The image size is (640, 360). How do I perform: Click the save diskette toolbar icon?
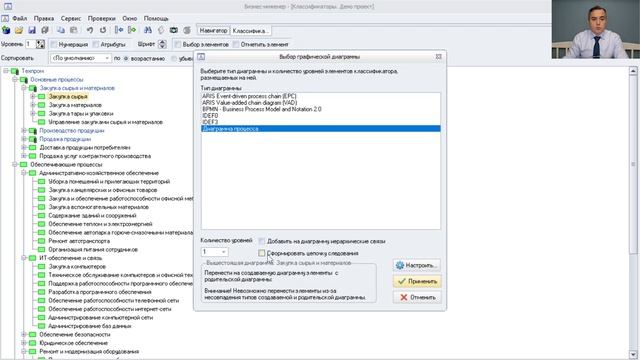tap(32, 31)
